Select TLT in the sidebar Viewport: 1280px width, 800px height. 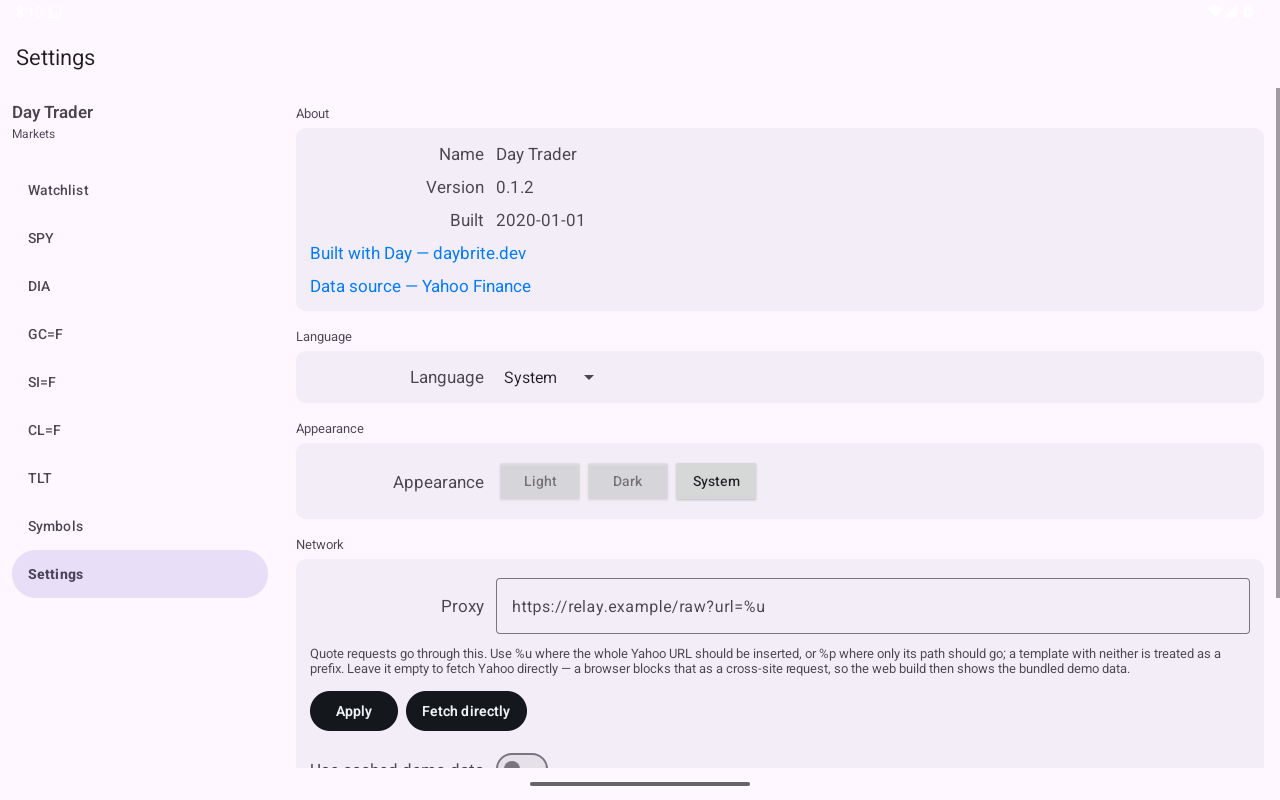(x=140, y=478)
